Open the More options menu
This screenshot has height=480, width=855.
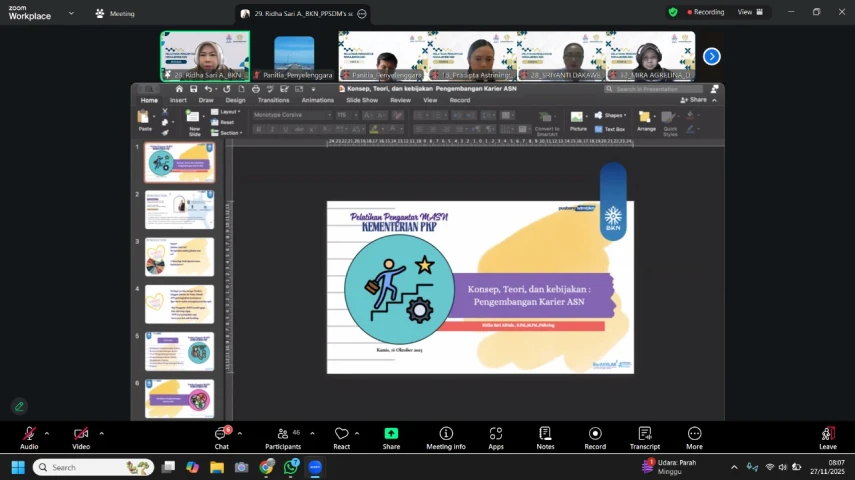coord(694,438)
